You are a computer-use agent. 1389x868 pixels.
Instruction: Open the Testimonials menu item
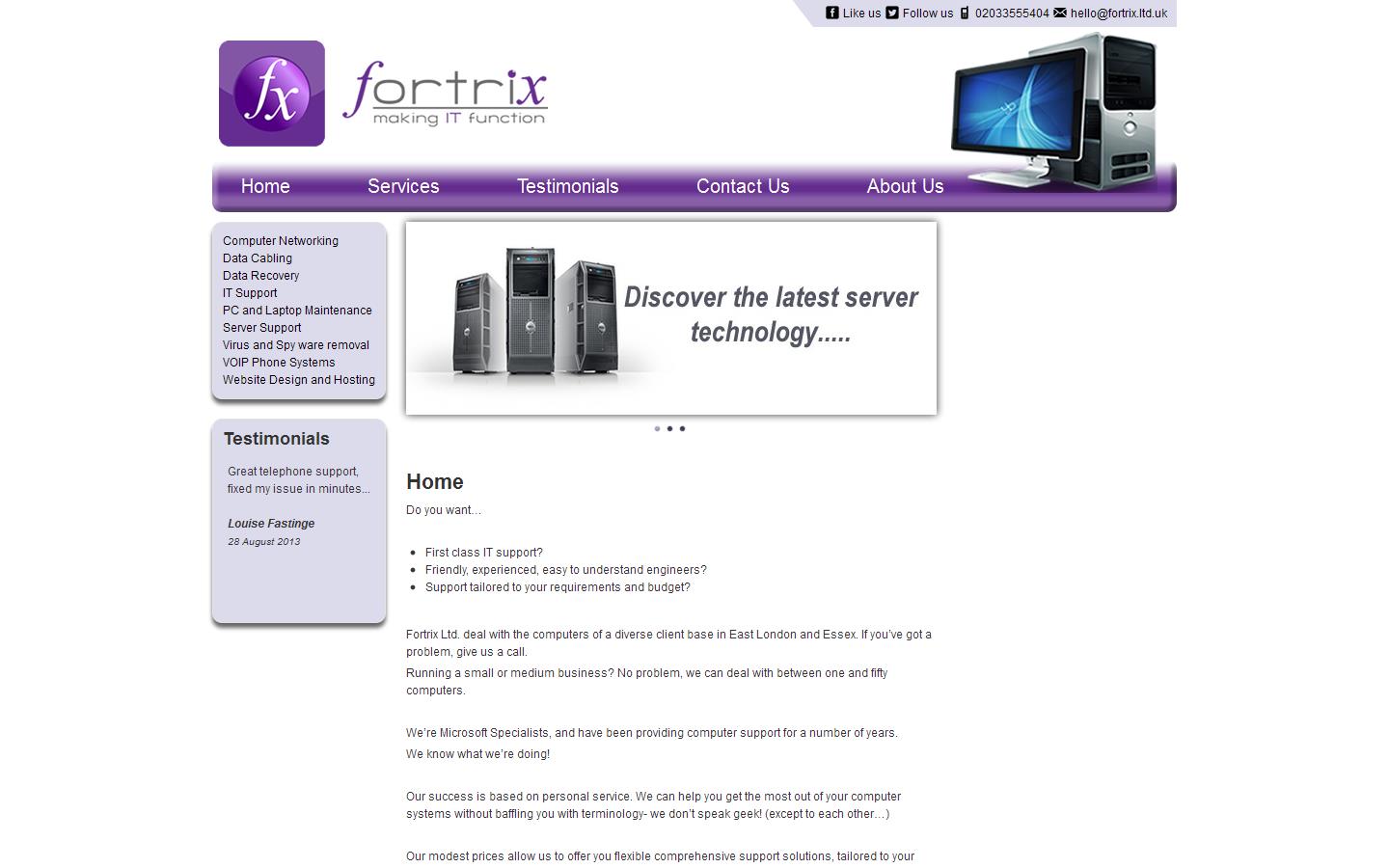567,186
